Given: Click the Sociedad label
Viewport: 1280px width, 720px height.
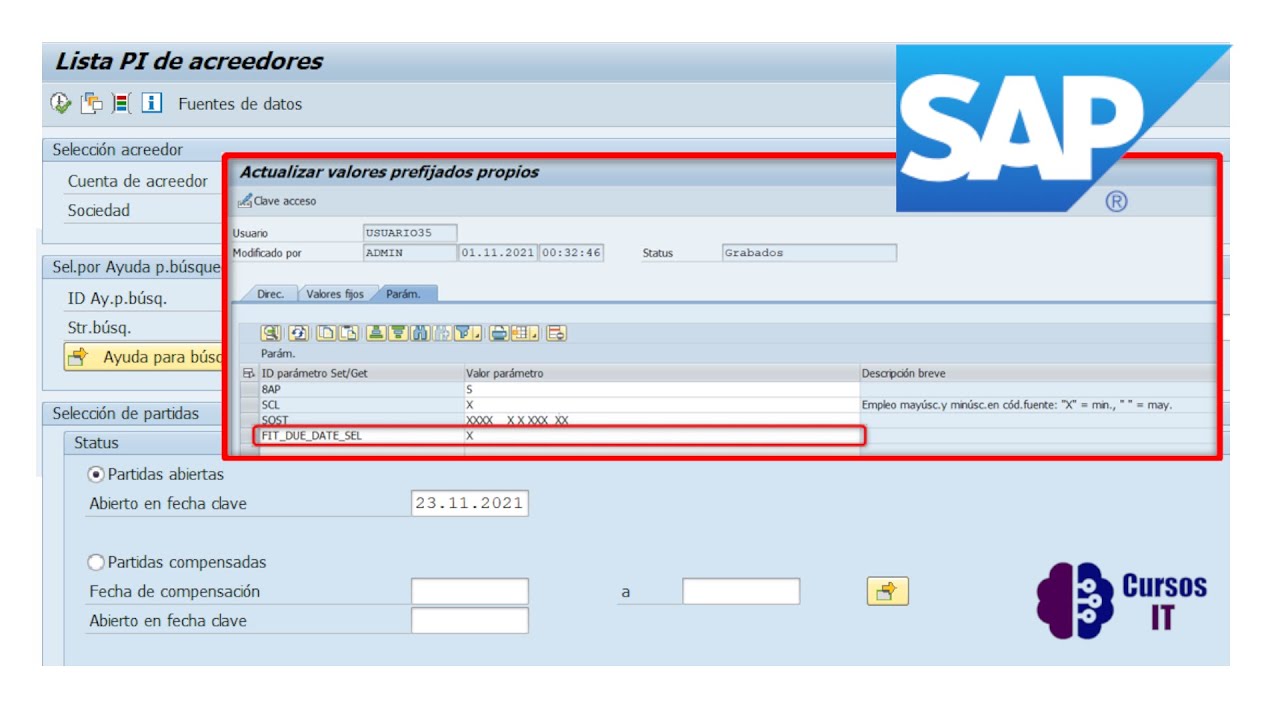Looking at the screenshot, I should [x=99, y=210].
